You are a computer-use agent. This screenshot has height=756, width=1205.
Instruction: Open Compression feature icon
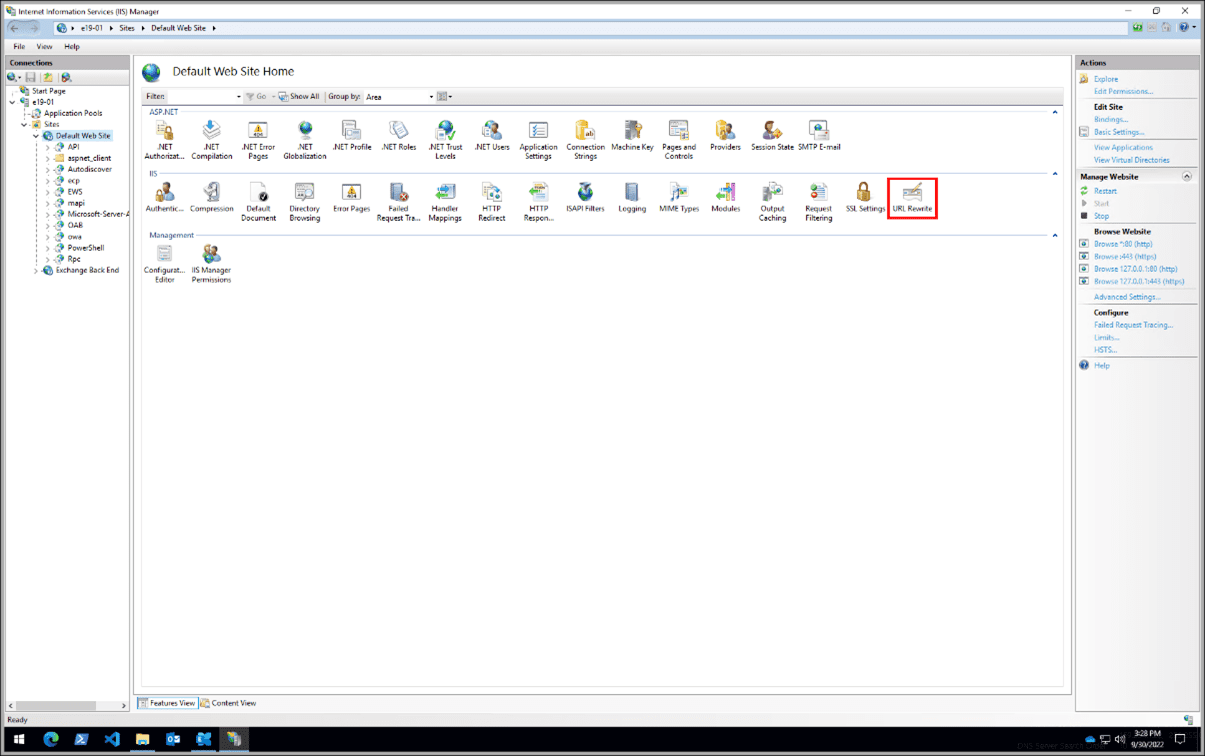(211, 198)
